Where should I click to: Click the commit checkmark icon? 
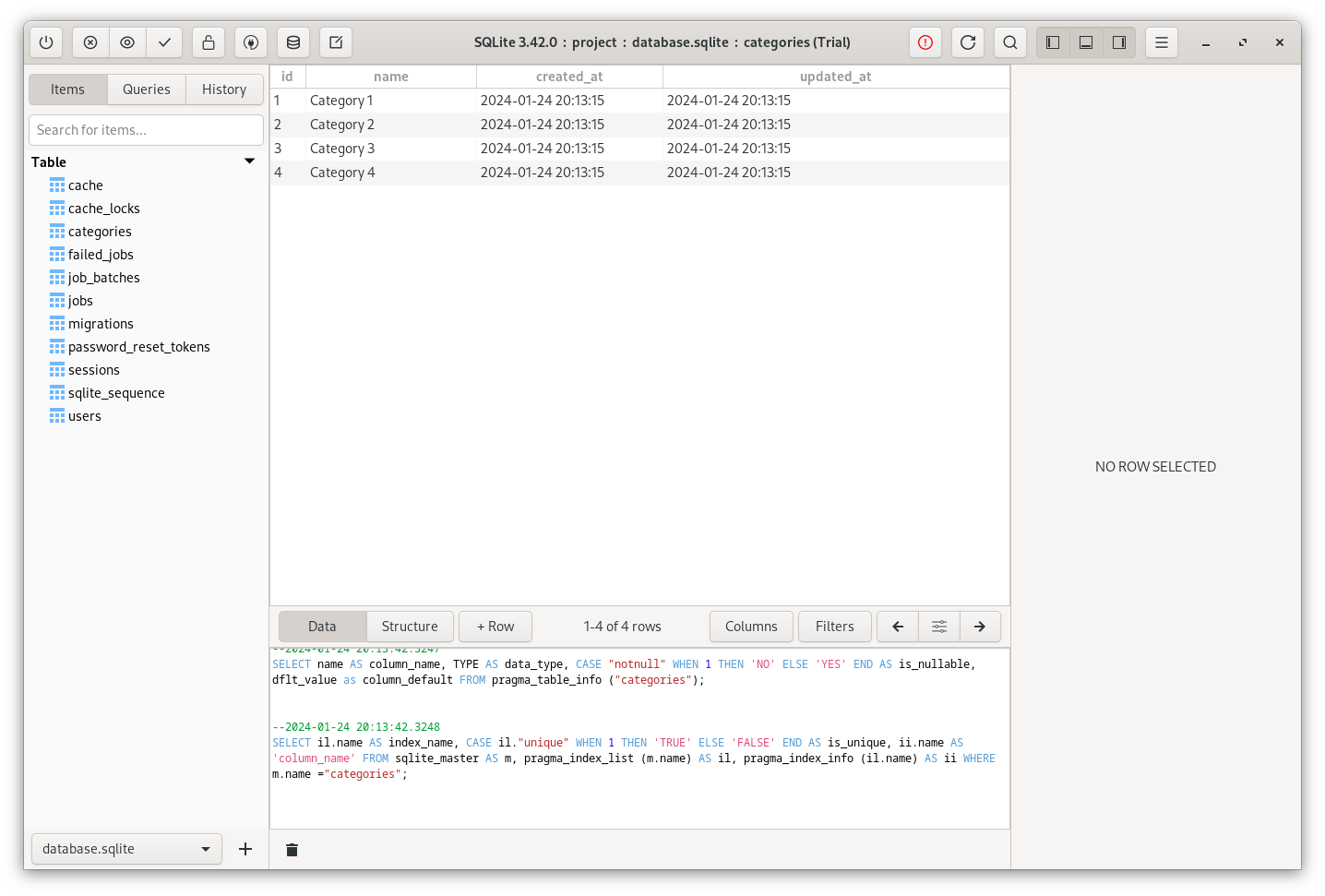164,42
